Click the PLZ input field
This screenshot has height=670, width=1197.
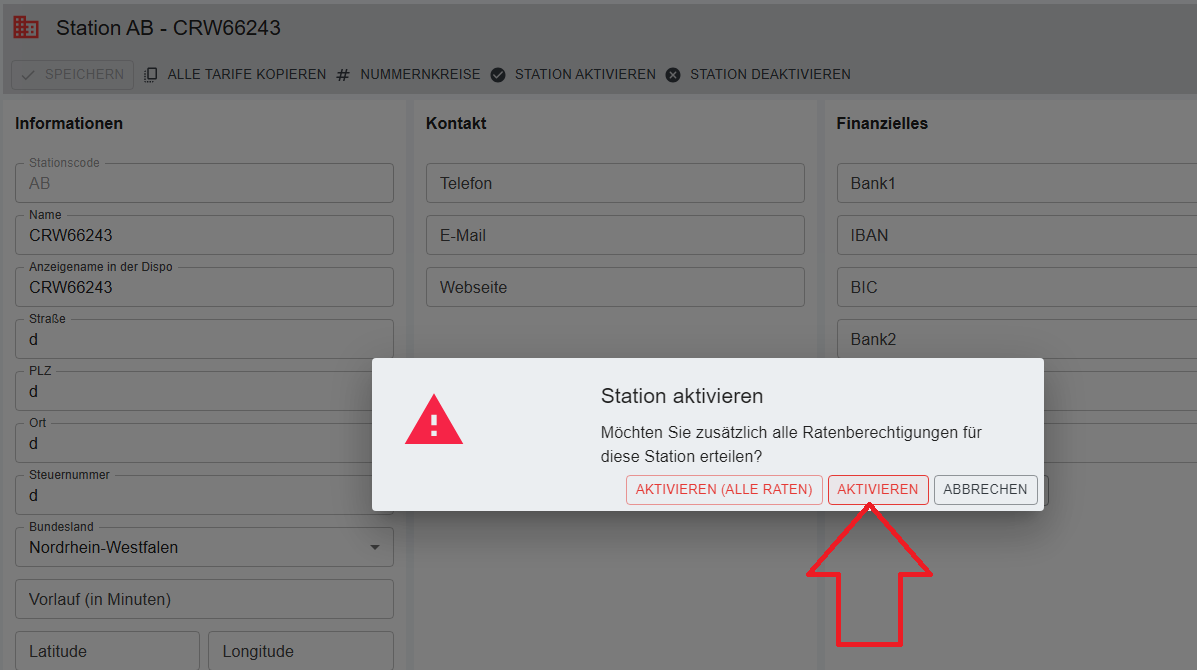point(194,391)
